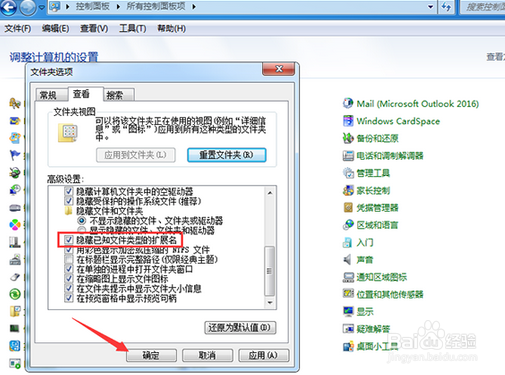Screen dimensions: 505x375
Task: Click the 入门 icon
Action: point(348,242)
